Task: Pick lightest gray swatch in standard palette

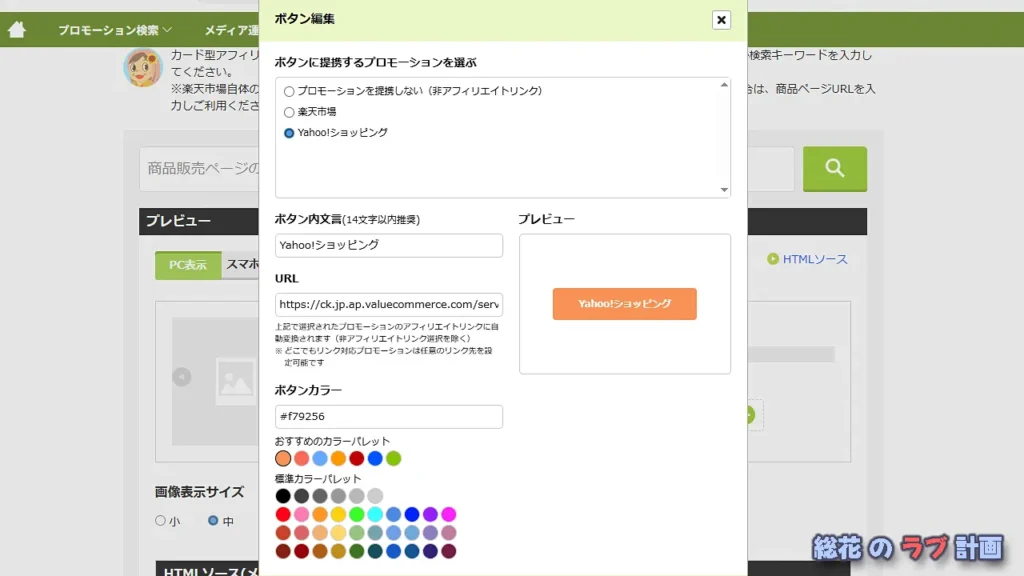Action: (375, 496)
